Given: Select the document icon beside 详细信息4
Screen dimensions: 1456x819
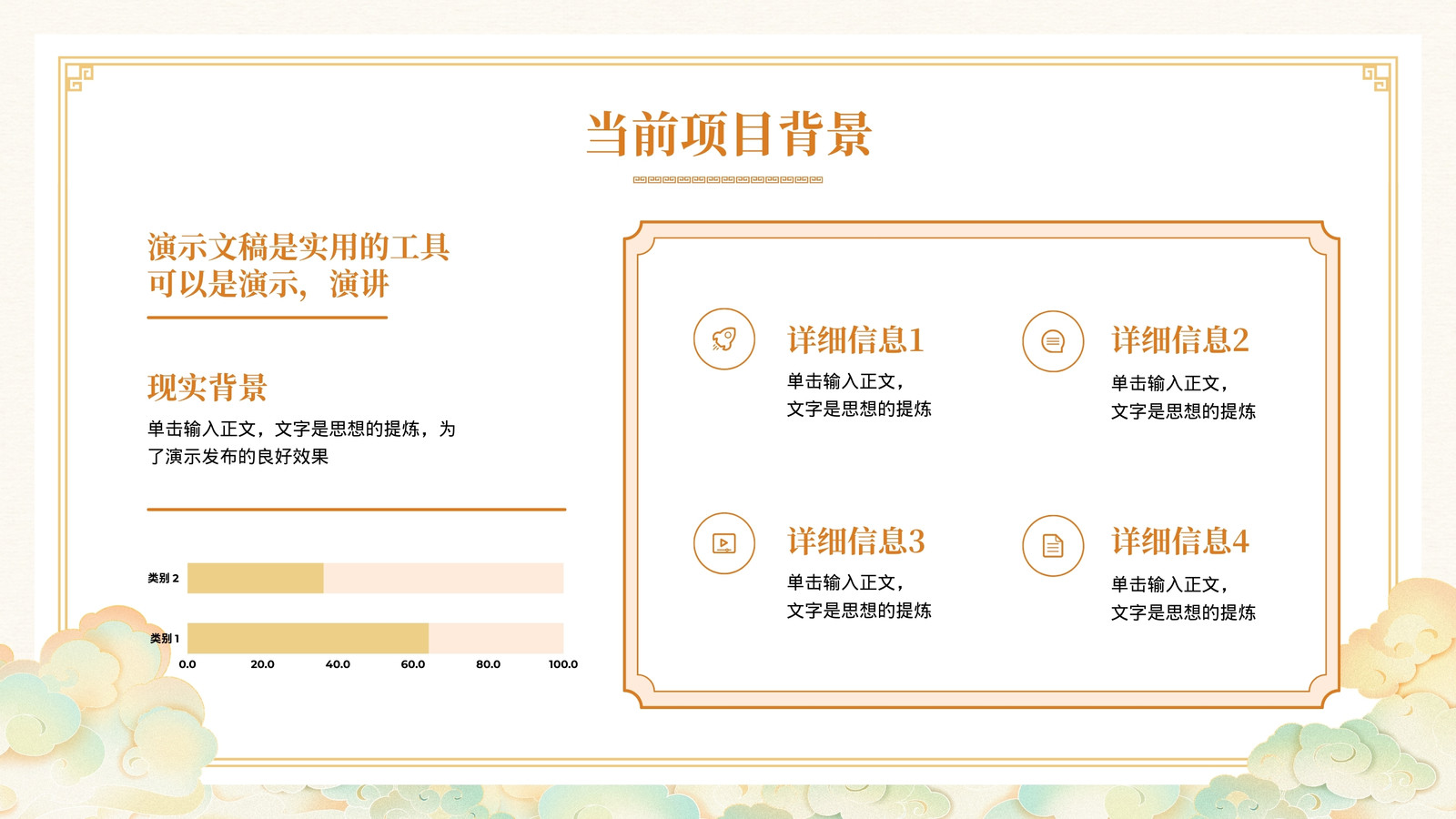Looking at the screenshot, I should [1053, 546].
